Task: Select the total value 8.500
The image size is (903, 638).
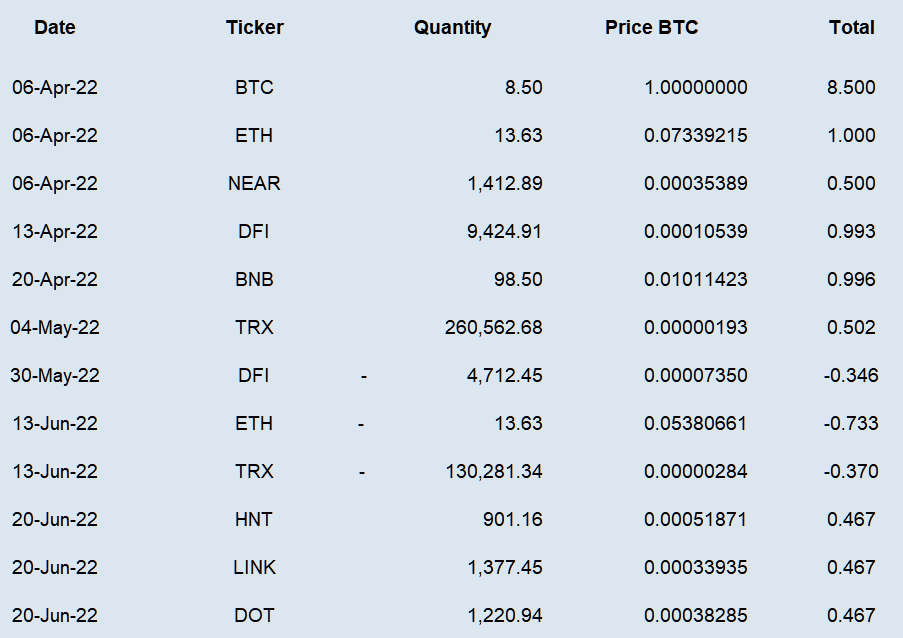Action: [851, 88]
